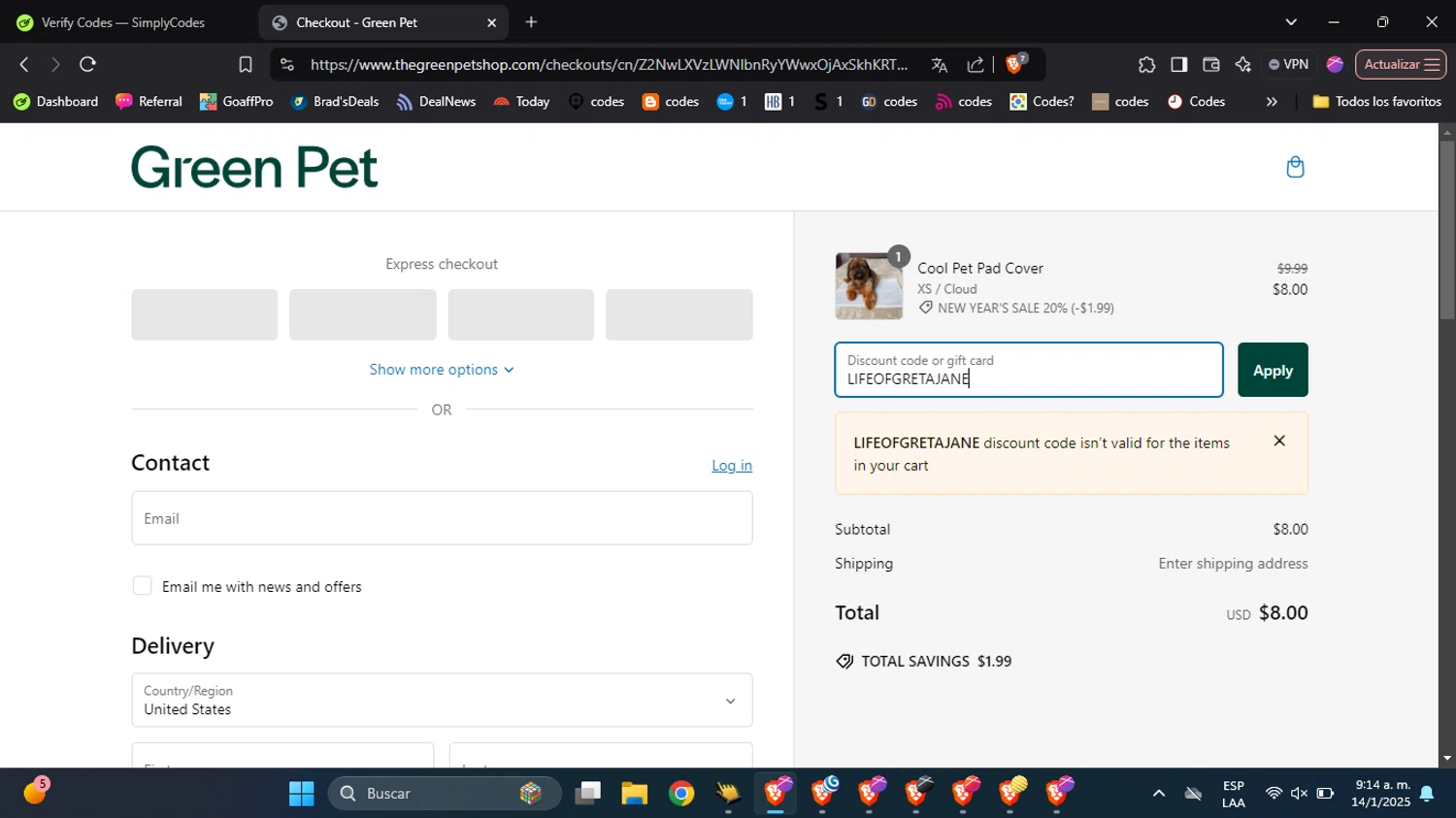Check Email me with news and offers
Viewport: 1456px width, 818px height.
[x=143, y=586]
